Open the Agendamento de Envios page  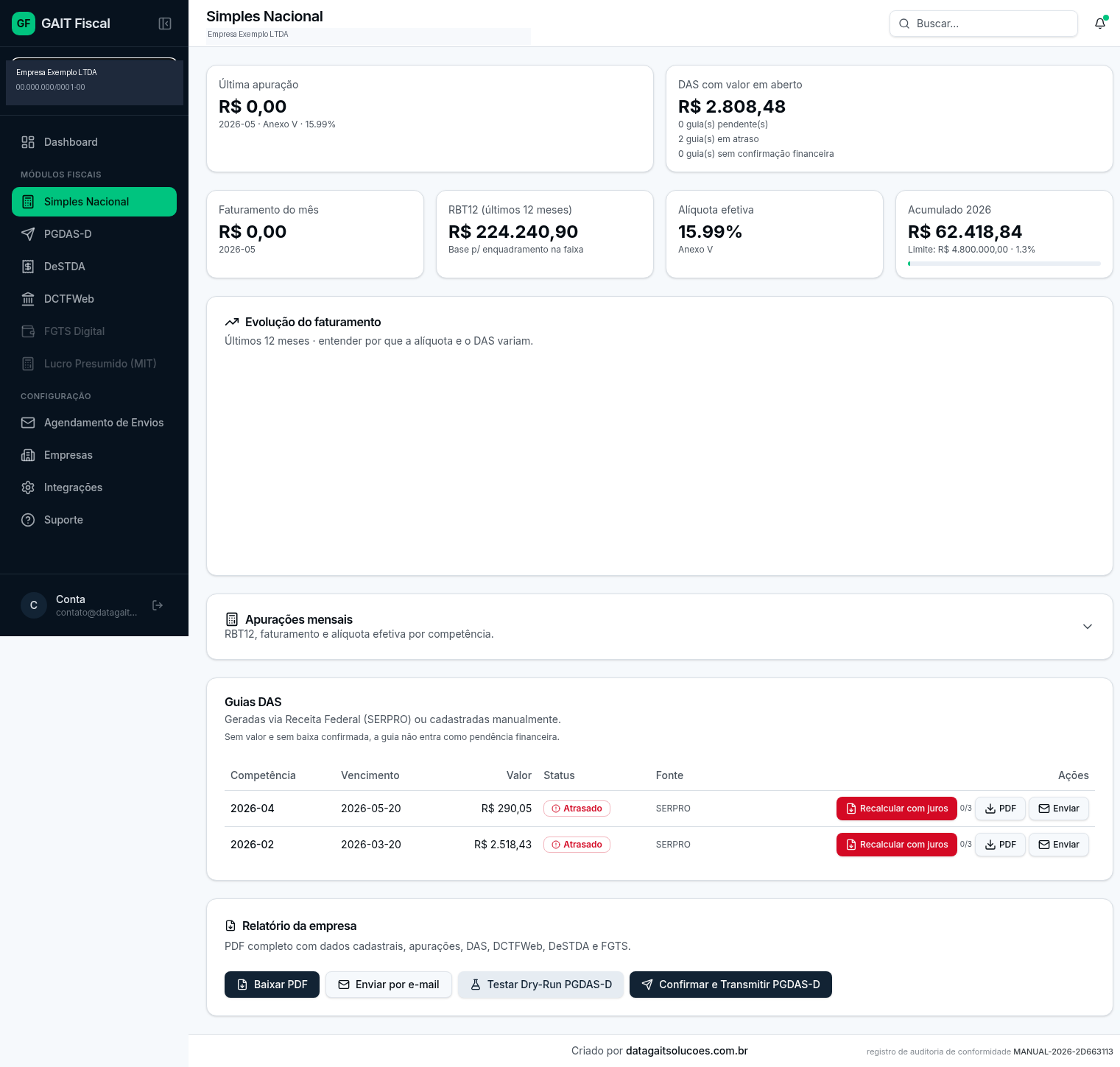[x=94, y=423]
